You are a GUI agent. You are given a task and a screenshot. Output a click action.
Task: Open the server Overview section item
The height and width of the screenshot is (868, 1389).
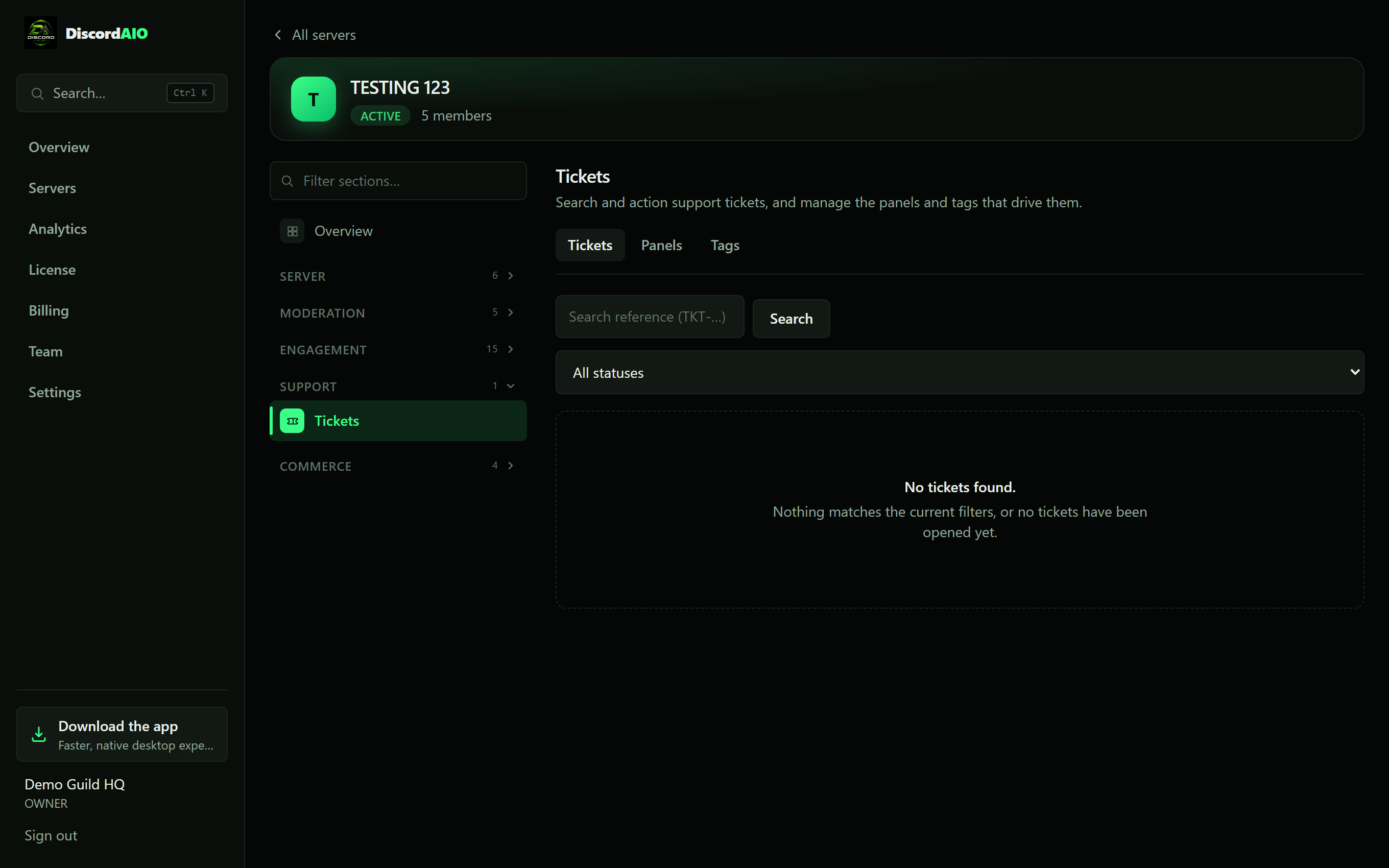pyautogui.click(x=398, y=231)
